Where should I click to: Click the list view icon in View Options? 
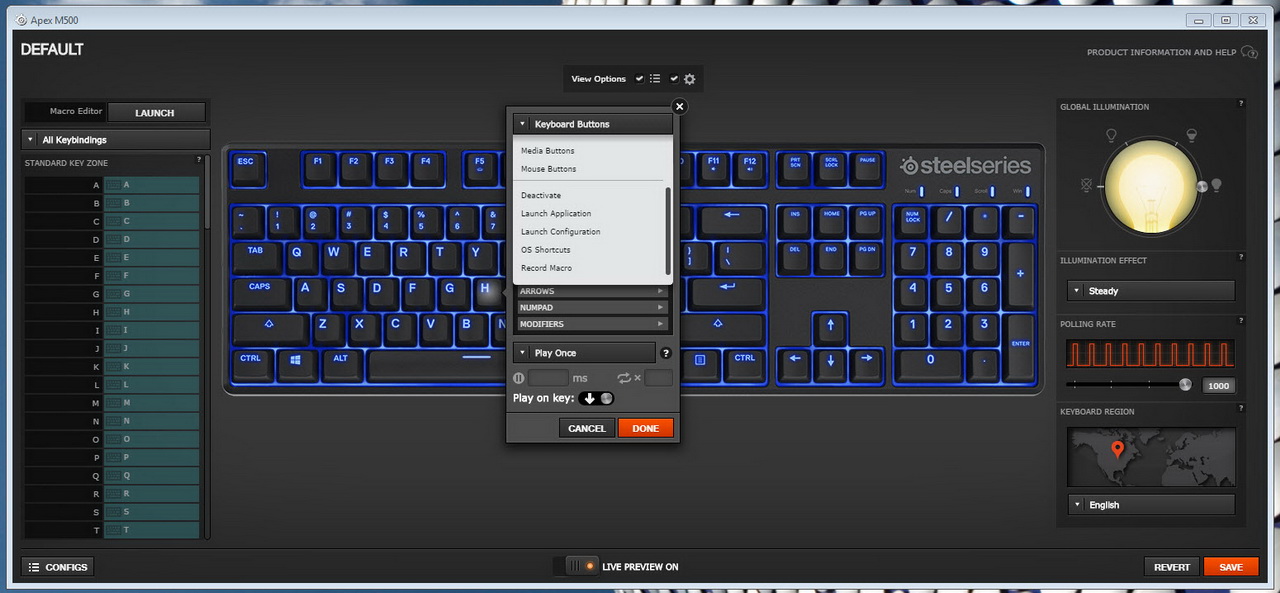coord(655,79)
